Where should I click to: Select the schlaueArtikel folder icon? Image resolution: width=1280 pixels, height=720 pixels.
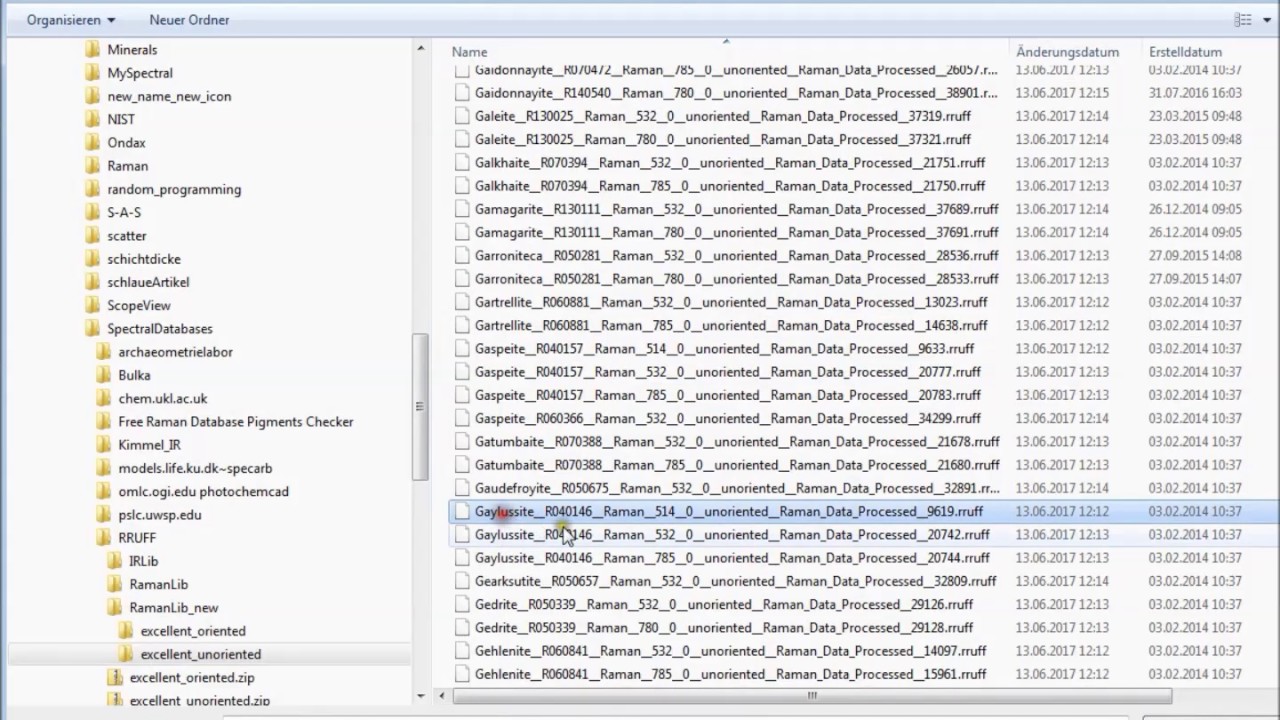click(93, 282)
